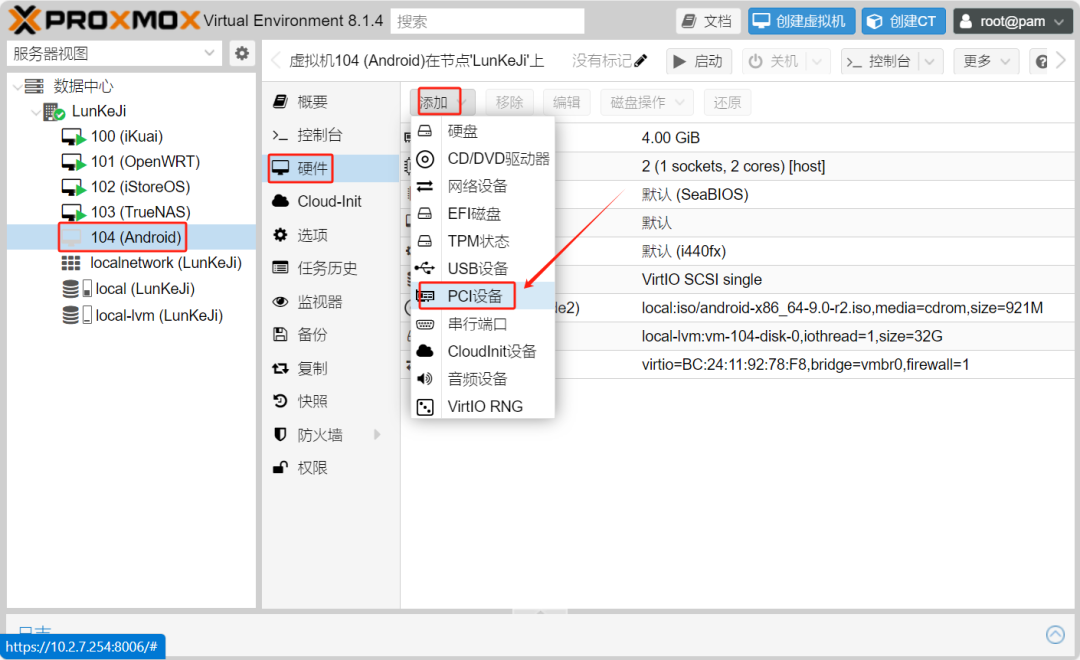
Task: Click the 文档 documentation button
Action: 708,21
